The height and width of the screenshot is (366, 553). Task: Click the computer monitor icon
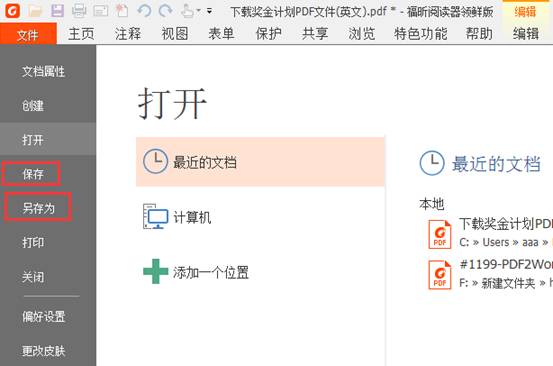click(155, 216)
